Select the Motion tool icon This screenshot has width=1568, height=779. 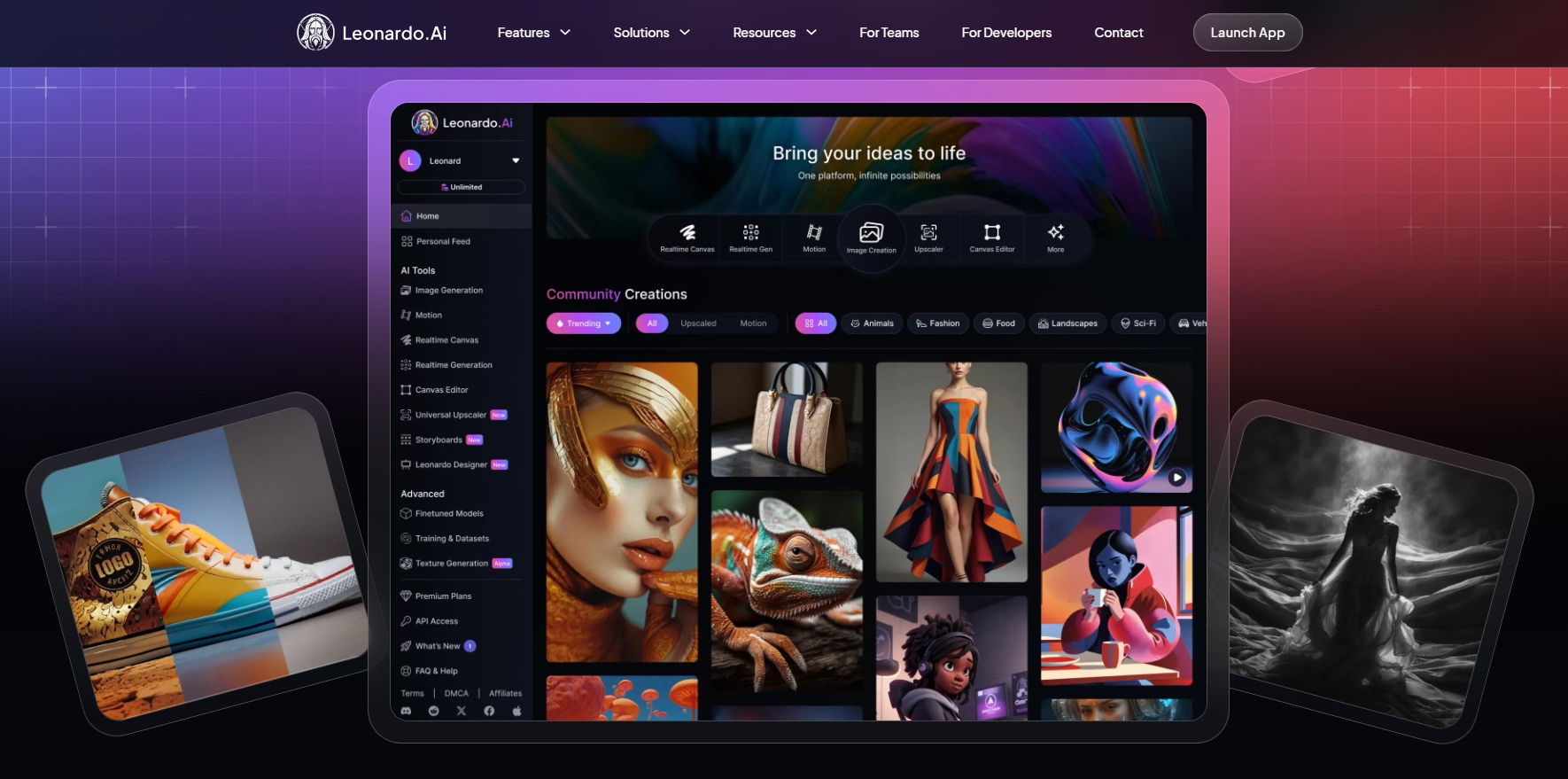pos(813,233)
